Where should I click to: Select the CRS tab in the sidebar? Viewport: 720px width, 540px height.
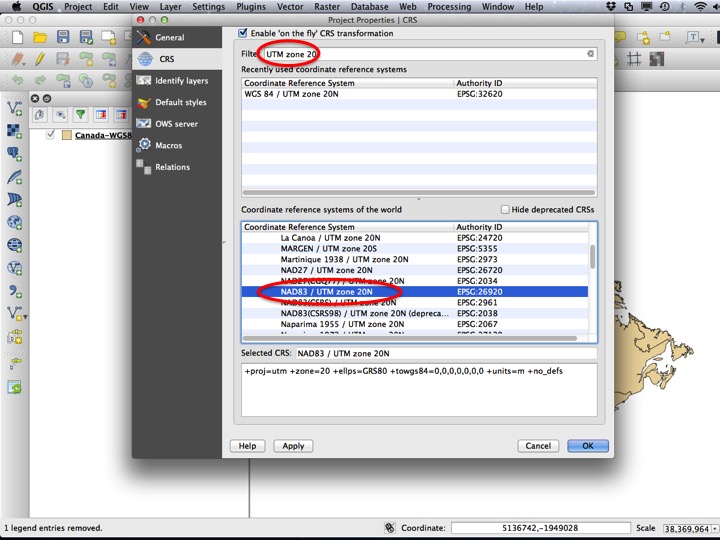[177, 59]
